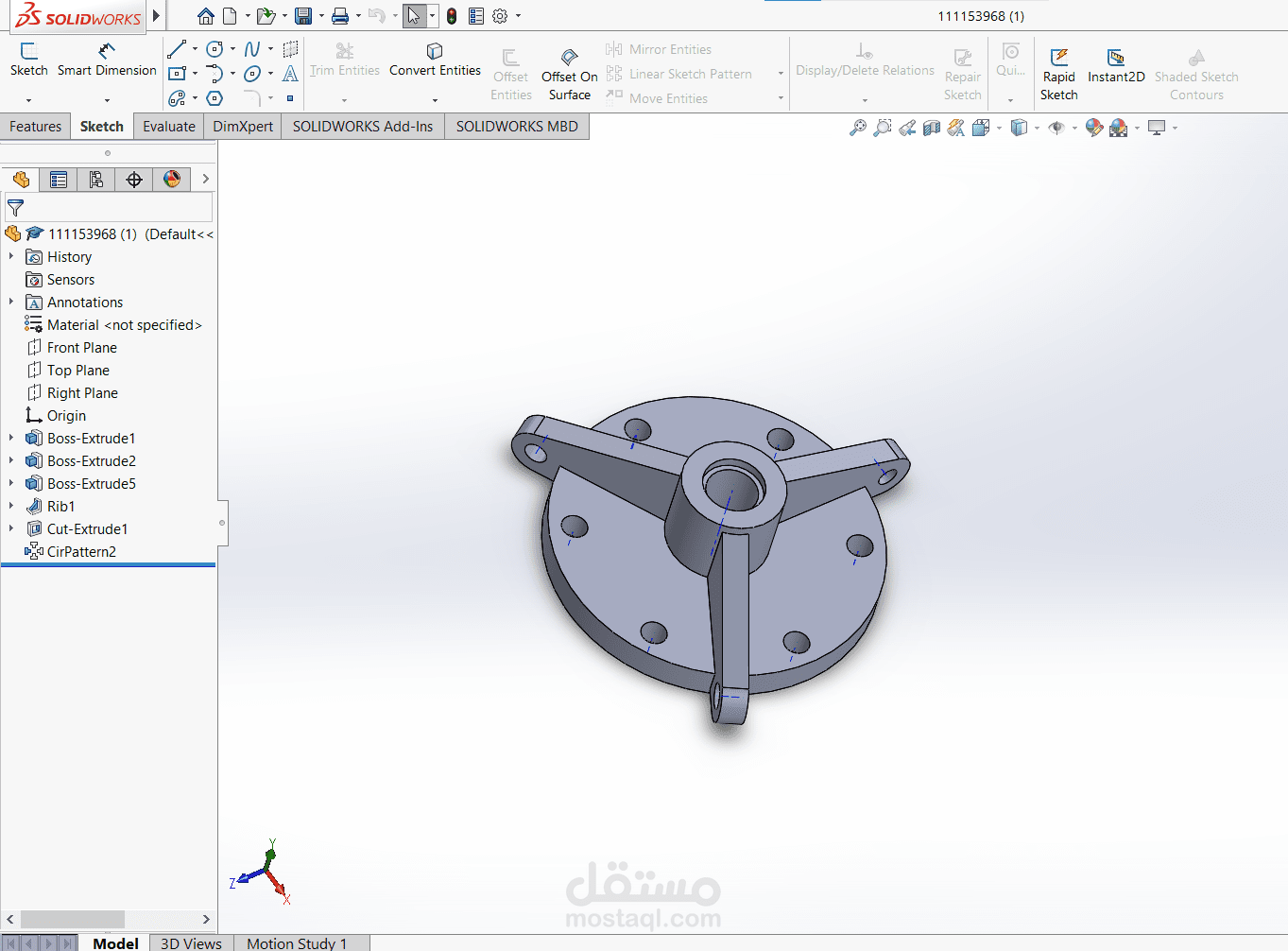The width and height of the screenshot is (1288, 951).
Task: Click the Zoom to Fit icon
Action: pyautogui.click(x=856, y=128)
